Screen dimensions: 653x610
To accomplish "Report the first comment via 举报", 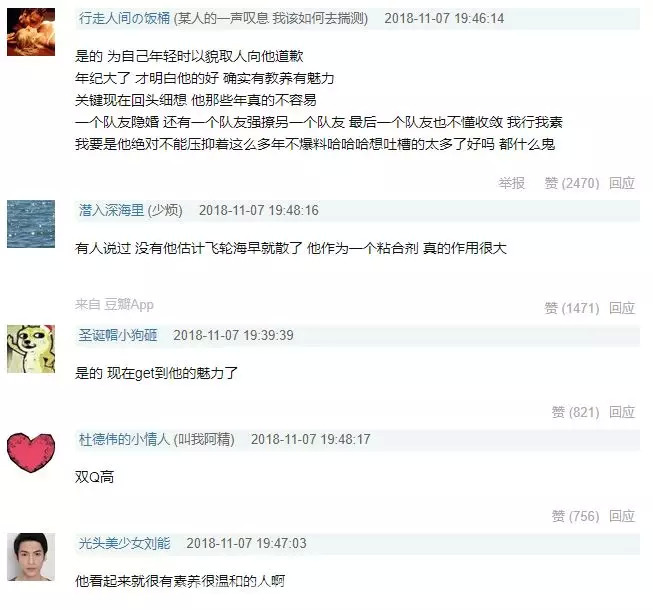I will (x=511, y=183).
